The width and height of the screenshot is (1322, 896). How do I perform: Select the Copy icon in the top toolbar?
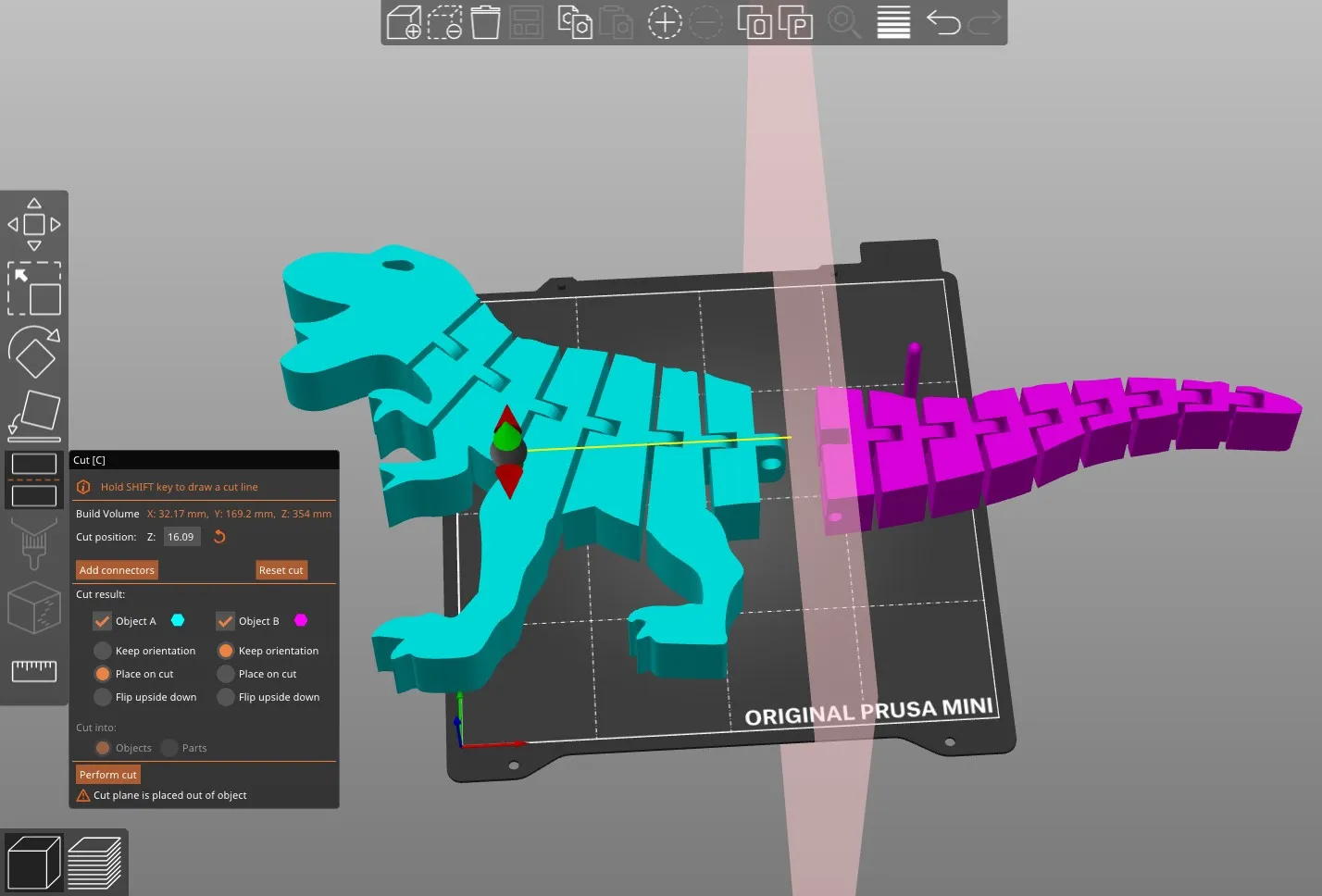(x=575, y=22)
